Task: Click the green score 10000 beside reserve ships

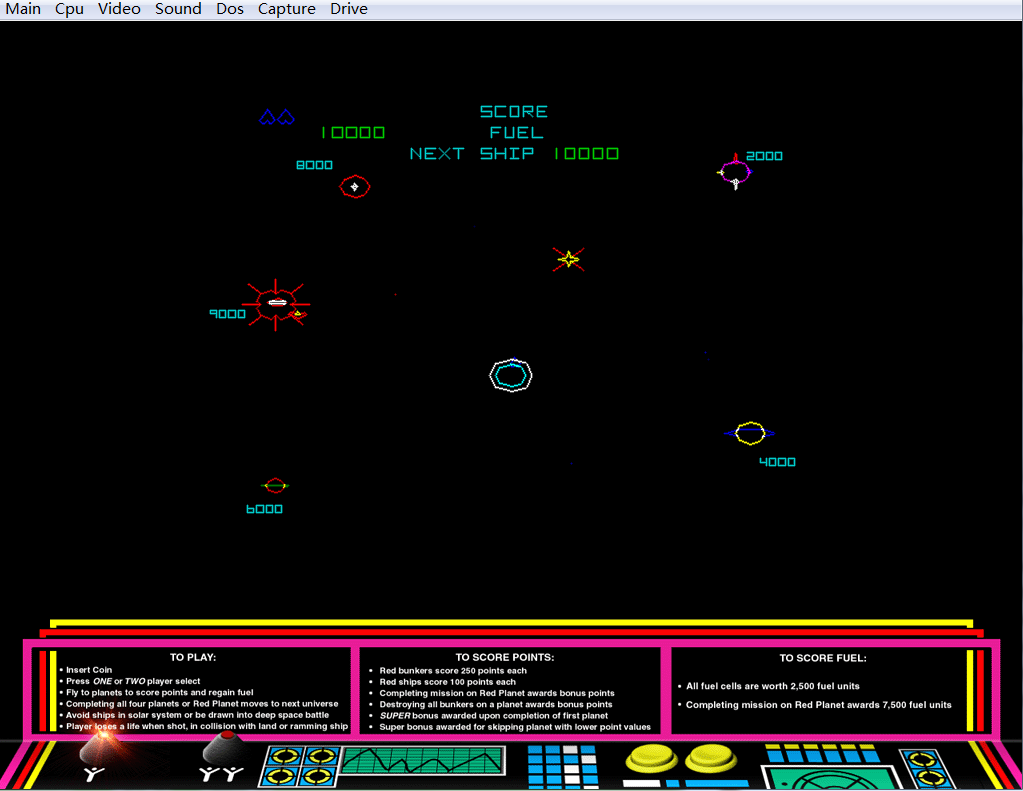Action: [353, 132]
